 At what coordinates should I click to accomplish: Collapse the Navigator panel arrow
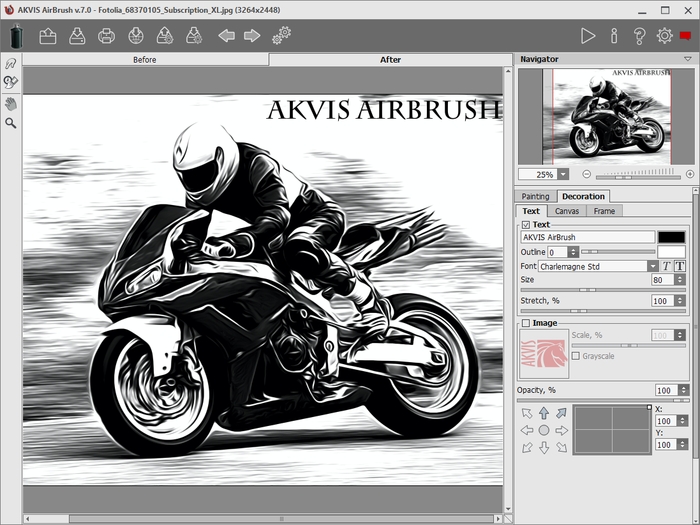pyautogui.click(x=688, y=59)
